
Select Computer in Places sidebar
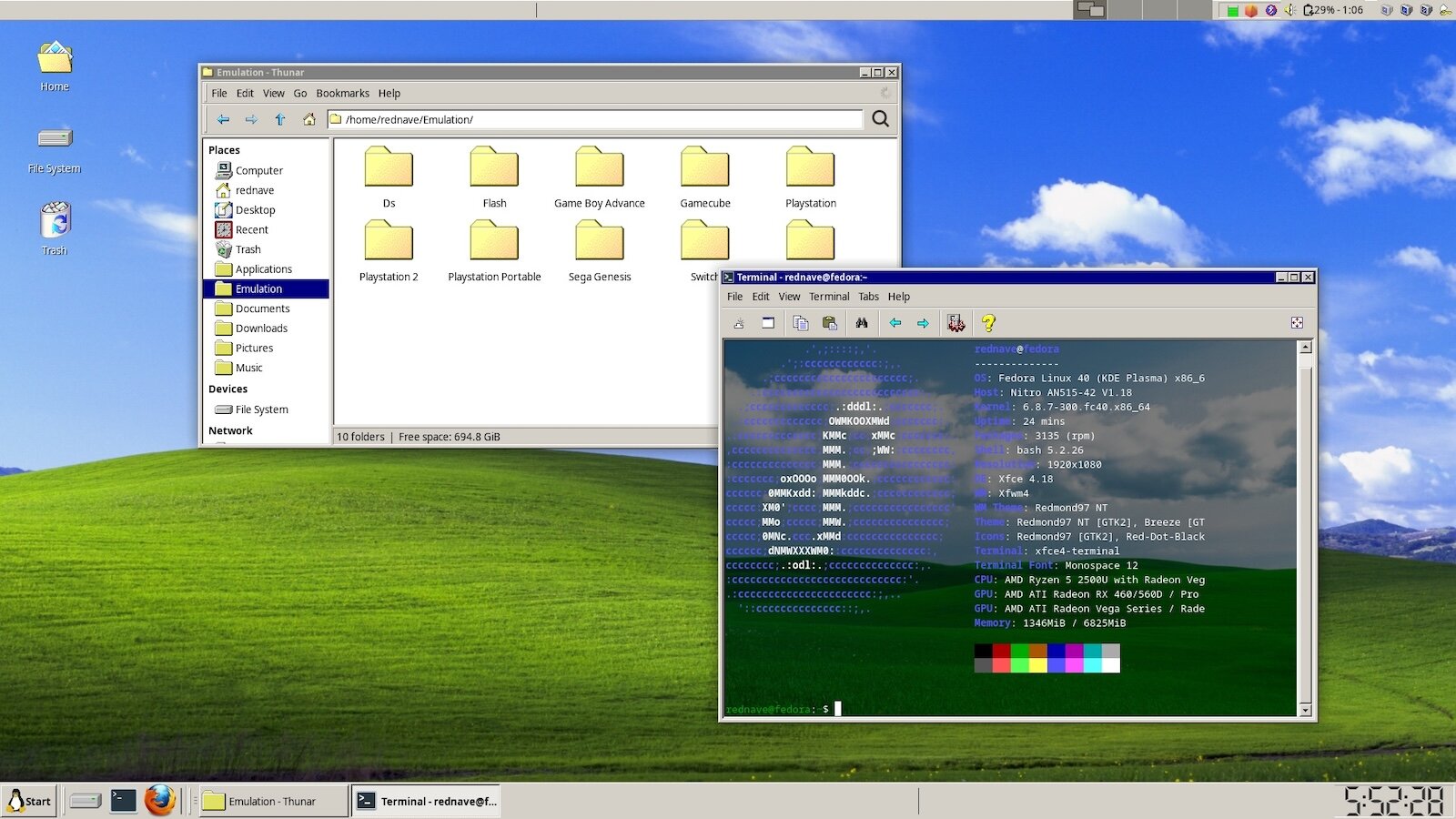[266, 170]
